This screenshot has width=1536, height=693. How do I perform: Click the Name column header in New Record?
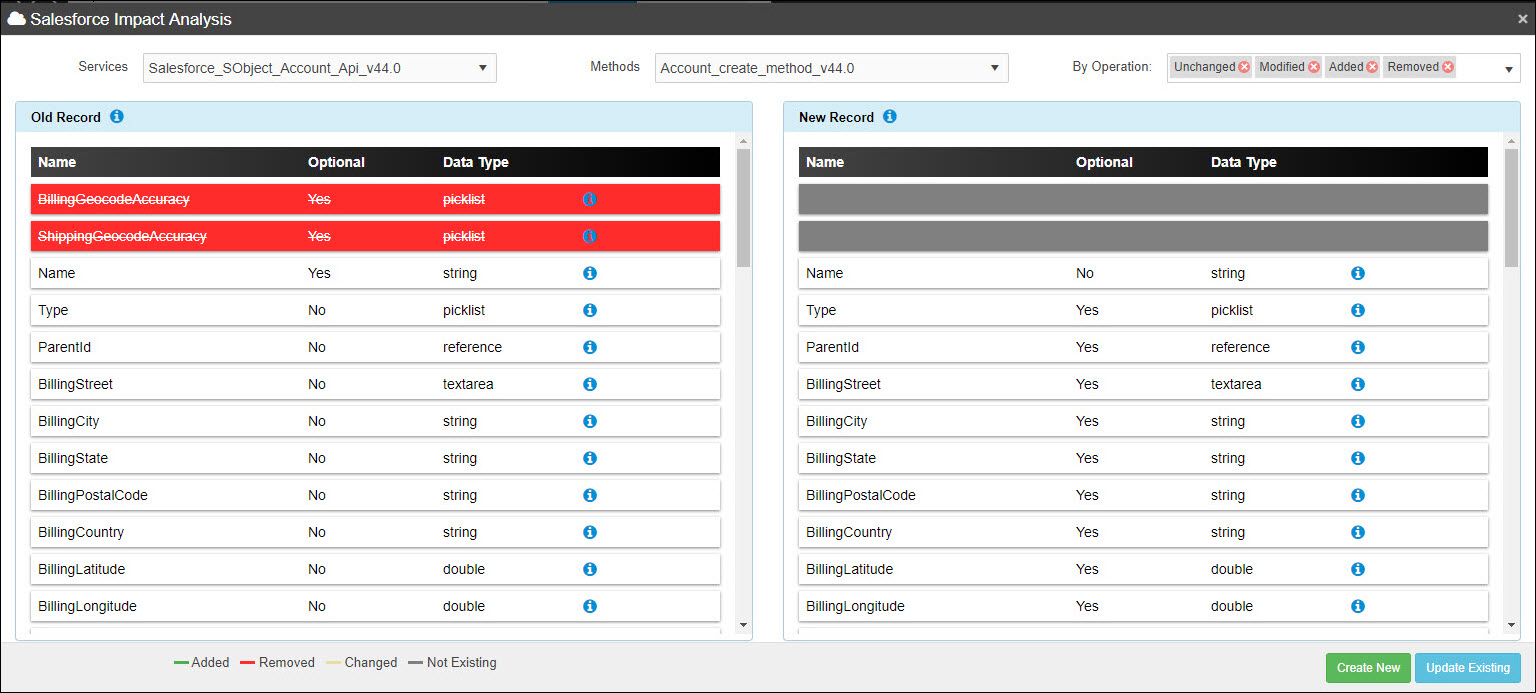click(825, 162)
